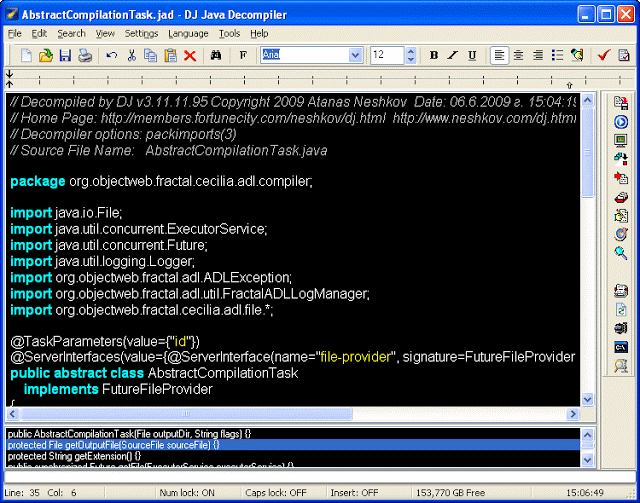
Task: Open the Tools menu
Action: tap(229, 33)
